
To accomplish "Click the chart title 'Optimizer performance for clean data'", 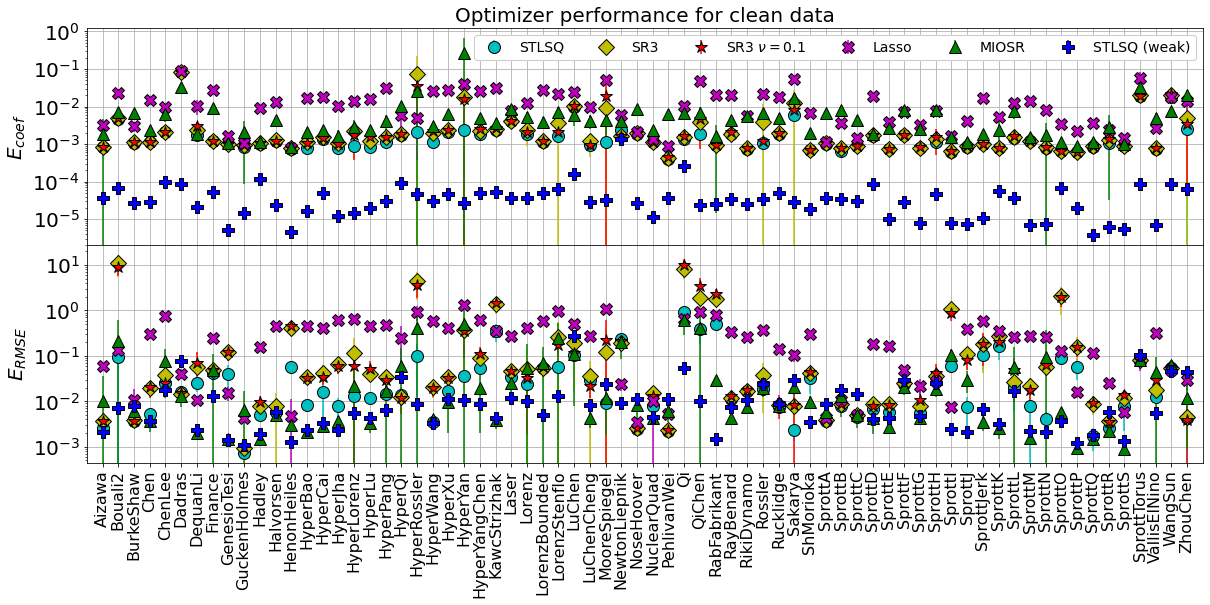I will tap(644, 14).
